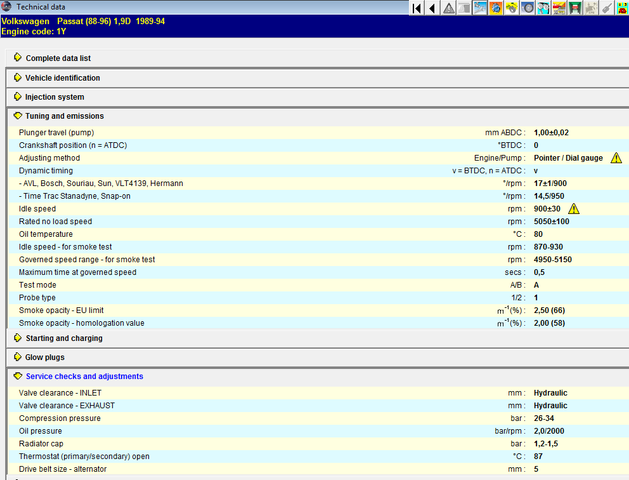The height and width of the screenshot is (480, 629).
Task: Click the 26-34 bar compression value
Action: pyautogui.click(x=544, y=418)
